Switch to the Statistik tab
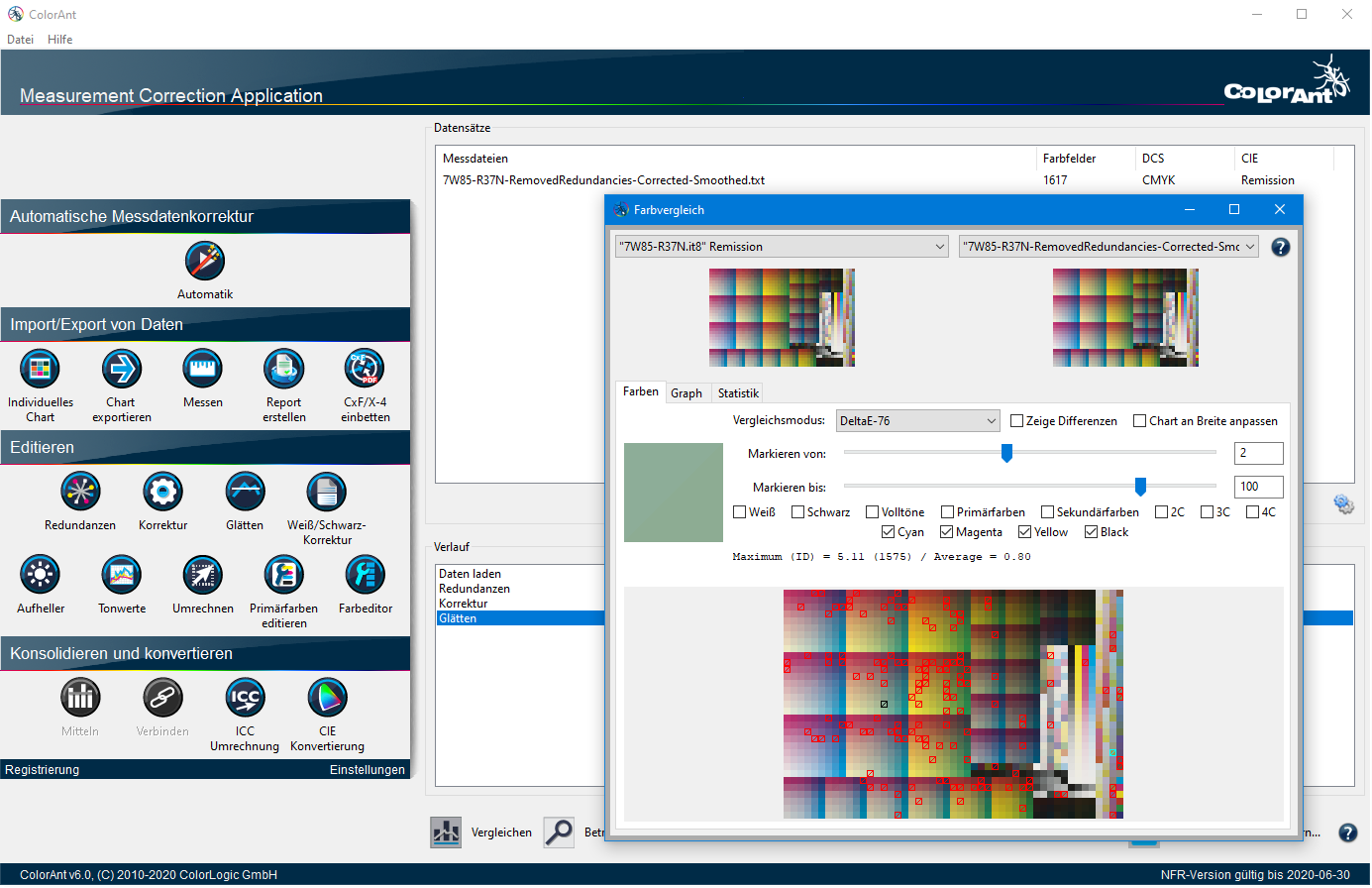 click(x=738, y=393)
